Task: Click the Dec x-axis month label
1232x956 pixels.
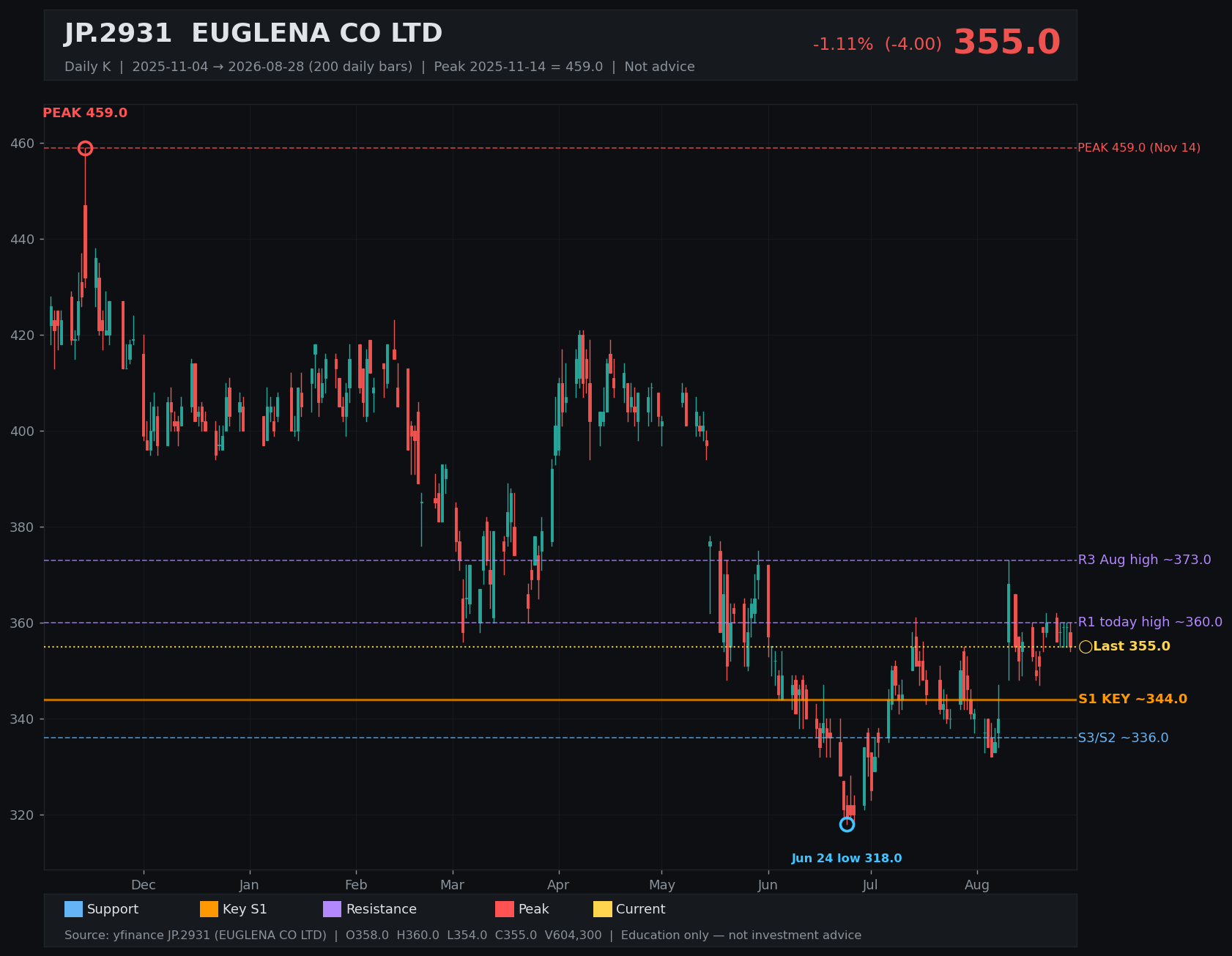Action: coord(144,885)
